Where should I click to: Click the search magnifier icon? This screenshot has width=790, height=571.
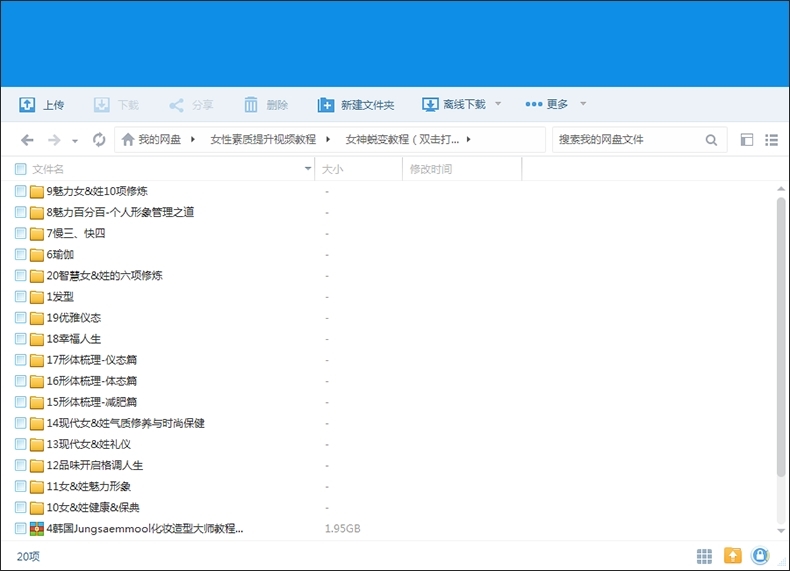(711, 140)
